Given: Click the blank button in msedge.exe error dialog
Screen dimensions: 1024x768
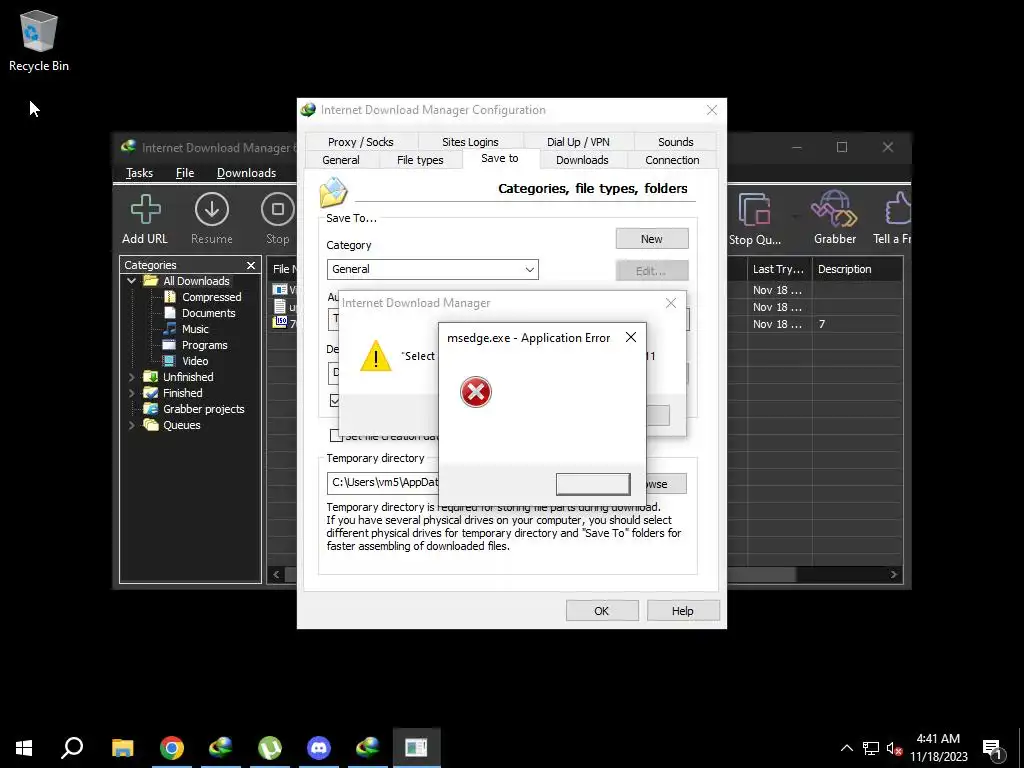Looking at the screenshot, I should (x=593, y=484).
